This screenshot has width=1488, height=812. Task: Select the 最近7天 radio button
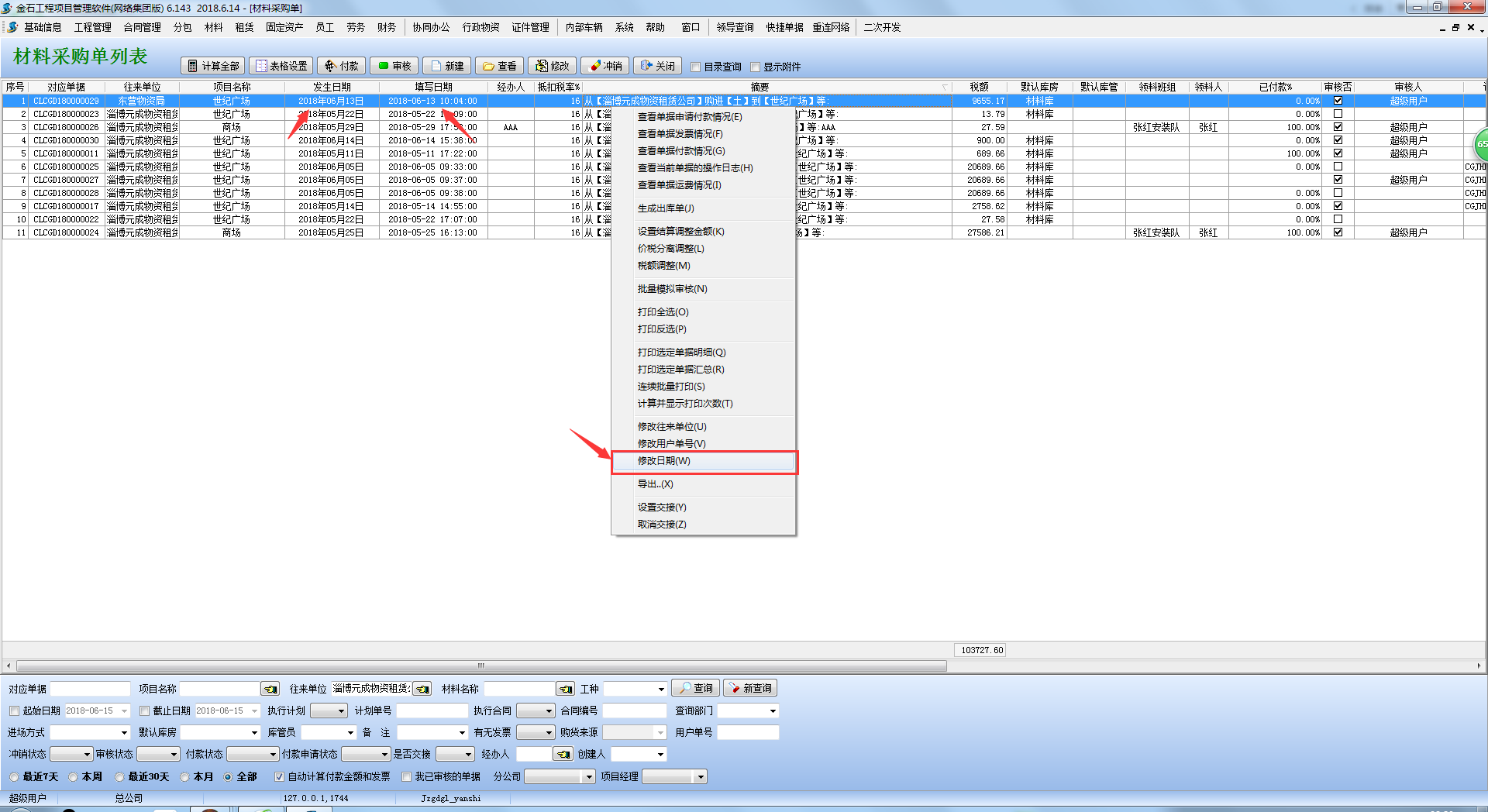(x=14, y=776)
